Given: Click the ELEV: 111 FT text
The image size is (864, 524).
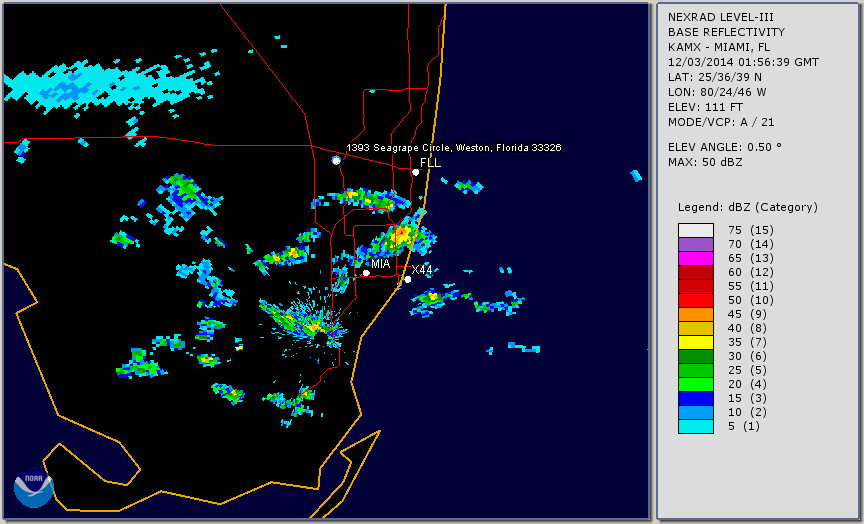Looking at the screenshot, I should point(705,107).
